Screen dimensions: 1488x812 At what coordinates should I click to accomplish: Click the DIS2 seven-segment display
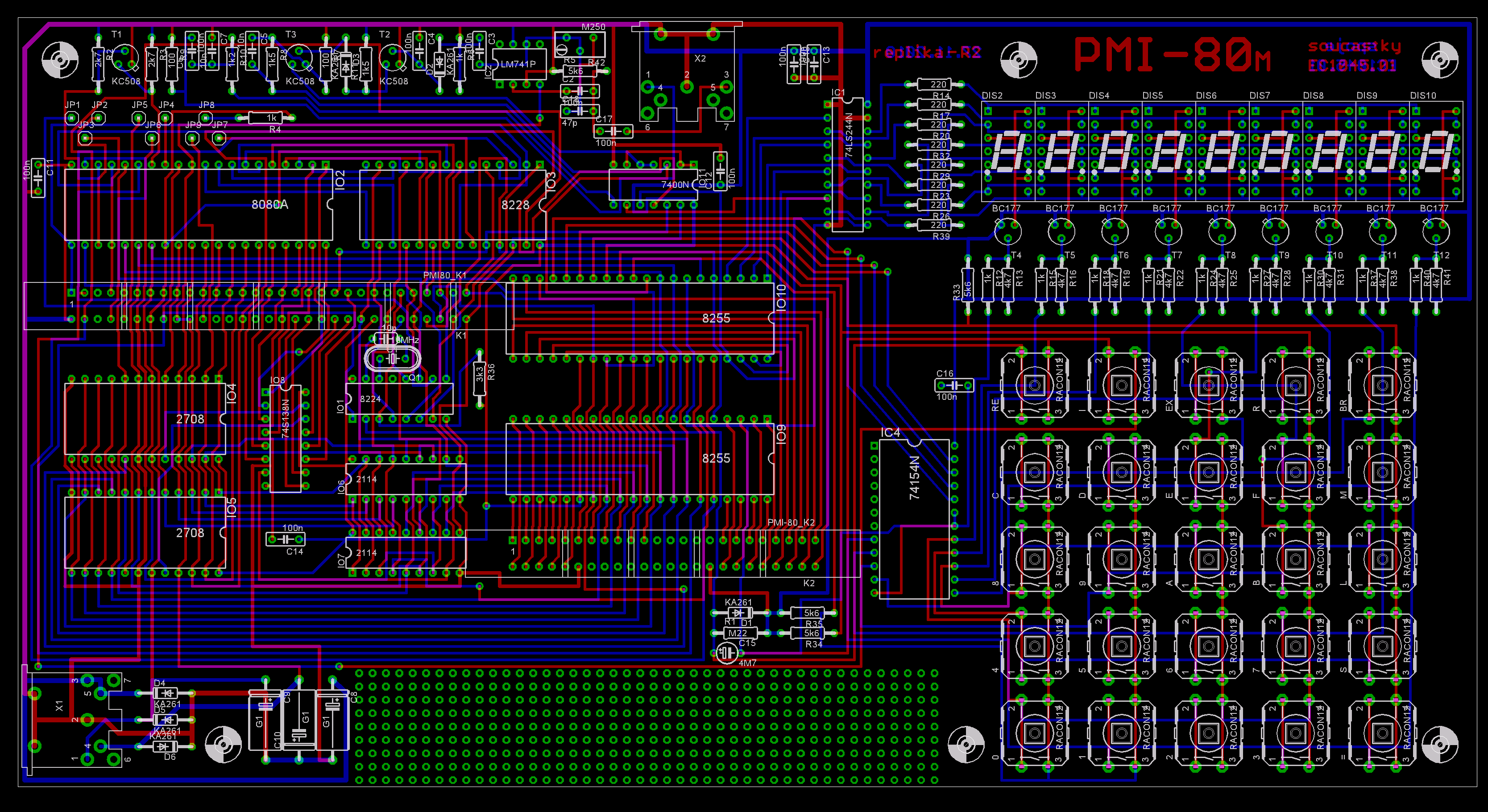tap(1007, 152)
